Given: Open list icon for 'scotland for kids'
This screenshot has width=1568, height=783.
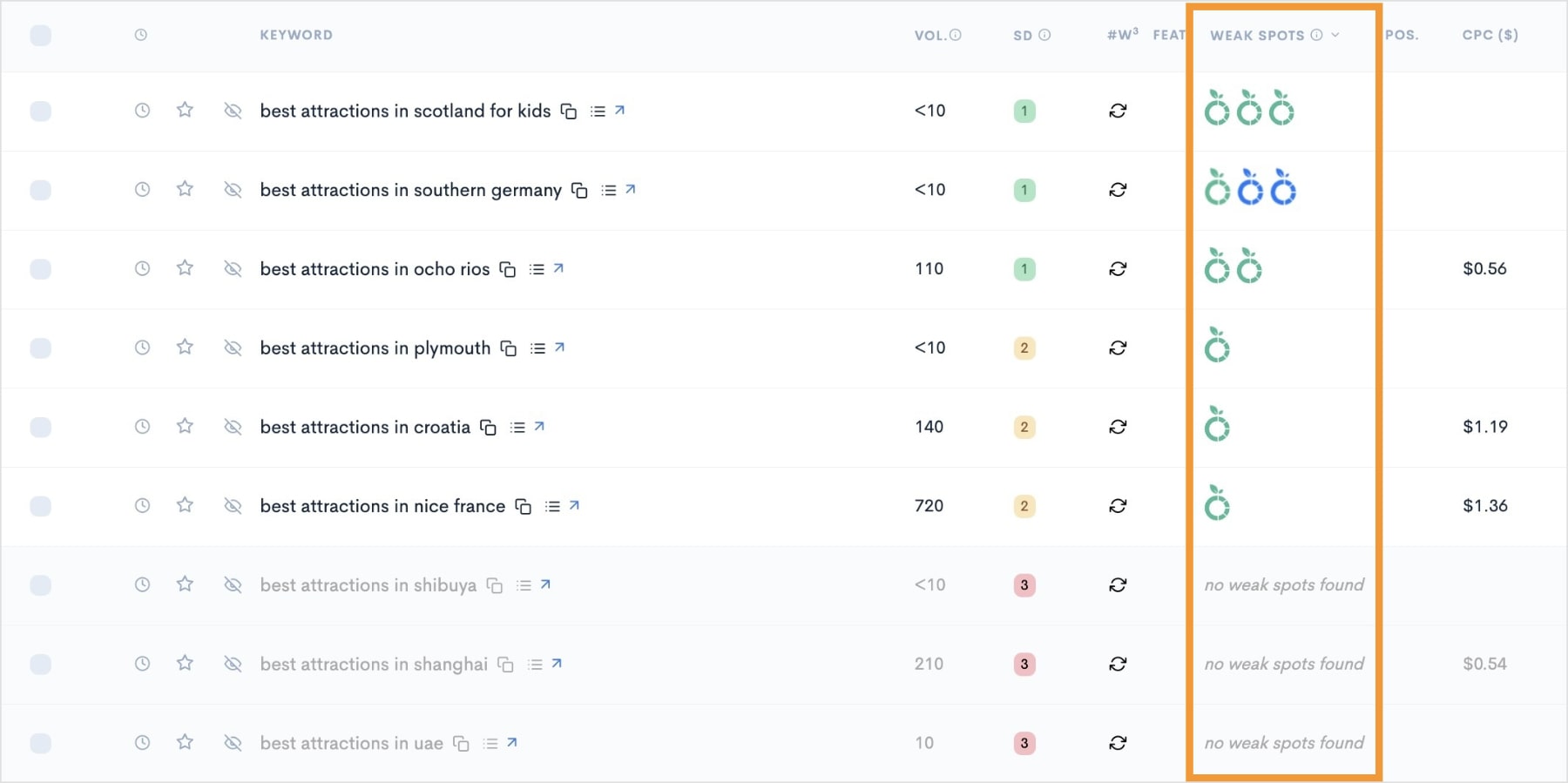Looking at the screenshot, I should tap(598, 111).
